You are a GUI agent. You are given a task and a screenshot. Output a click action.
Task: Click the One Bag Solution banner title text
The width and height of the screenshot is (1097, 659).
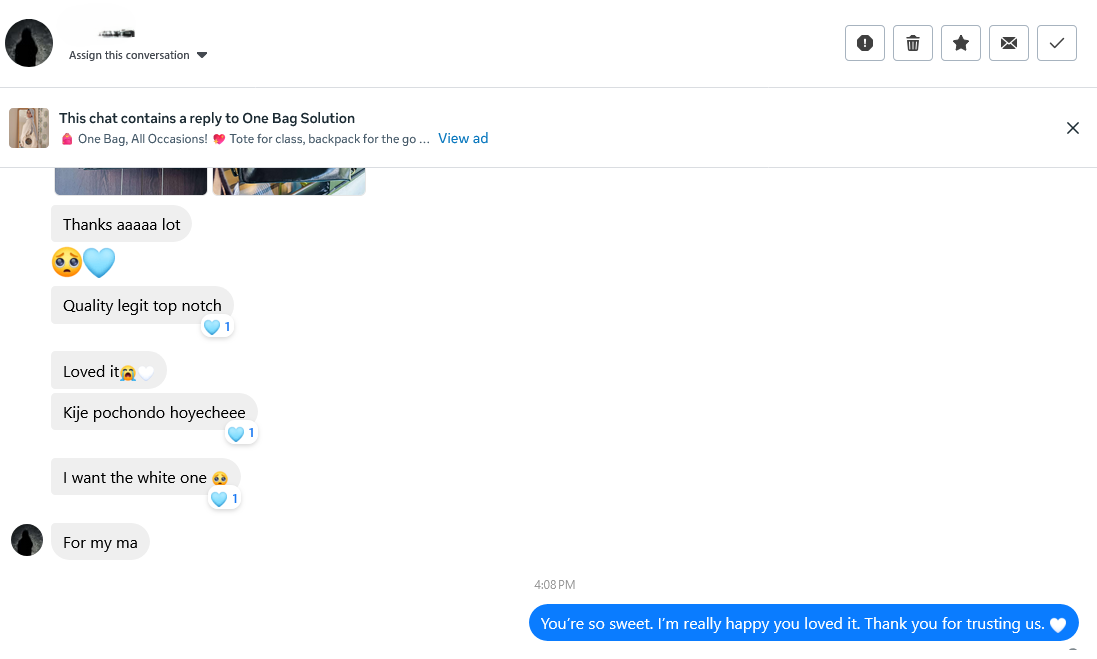click(207, 118)
